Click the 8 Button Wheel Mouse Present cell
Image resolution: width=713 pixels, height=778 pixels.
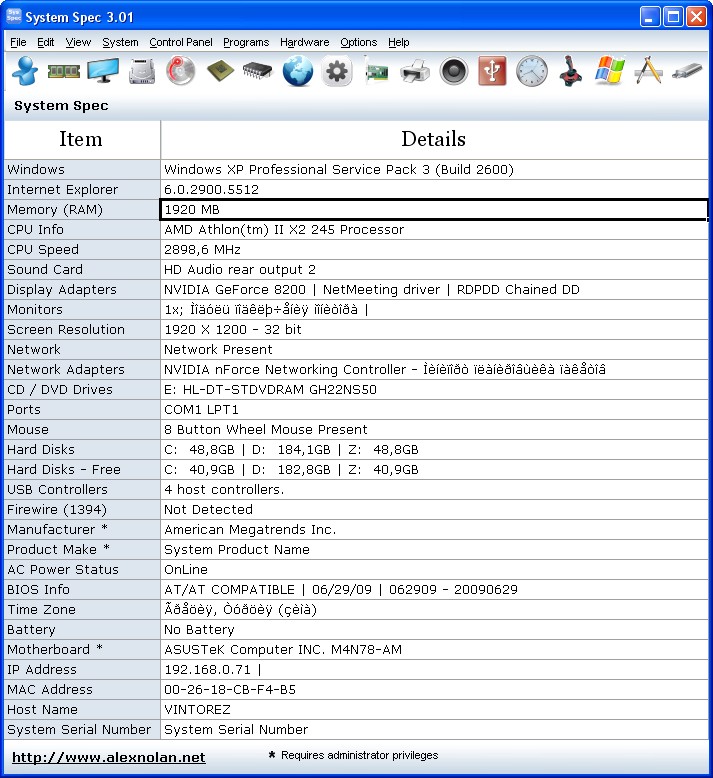[434, 430]
